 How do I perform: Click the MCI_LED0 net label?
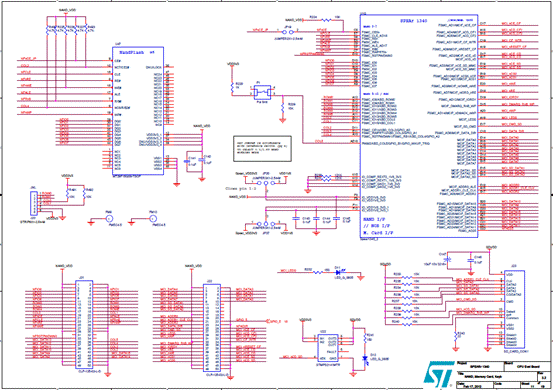[288, 271]
